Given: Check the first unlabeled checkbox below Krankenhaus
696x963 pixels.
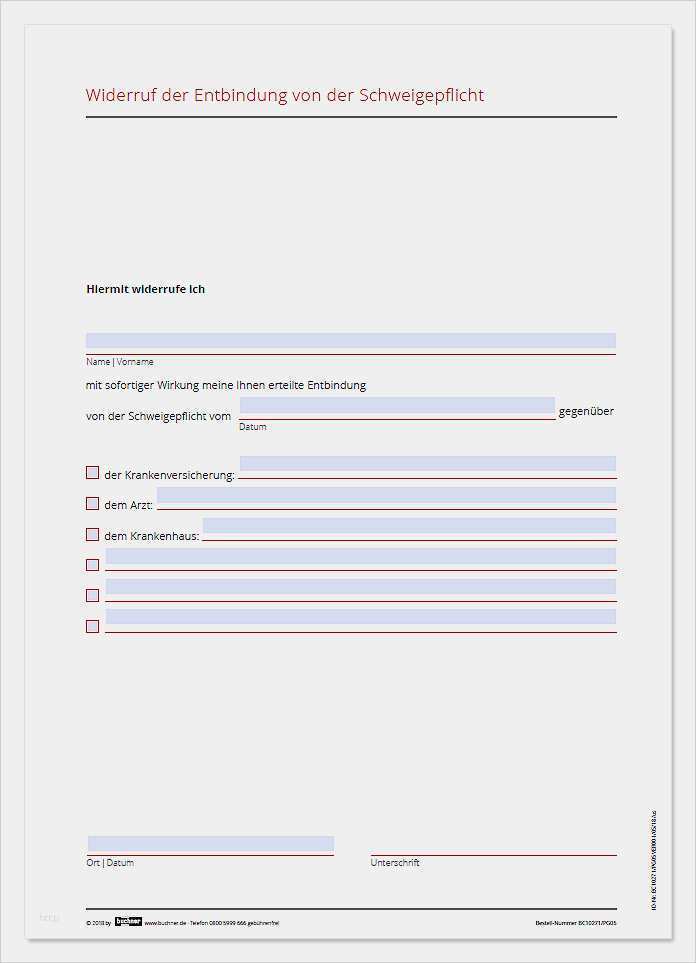Looking at the screenshot, I should 92,565.
